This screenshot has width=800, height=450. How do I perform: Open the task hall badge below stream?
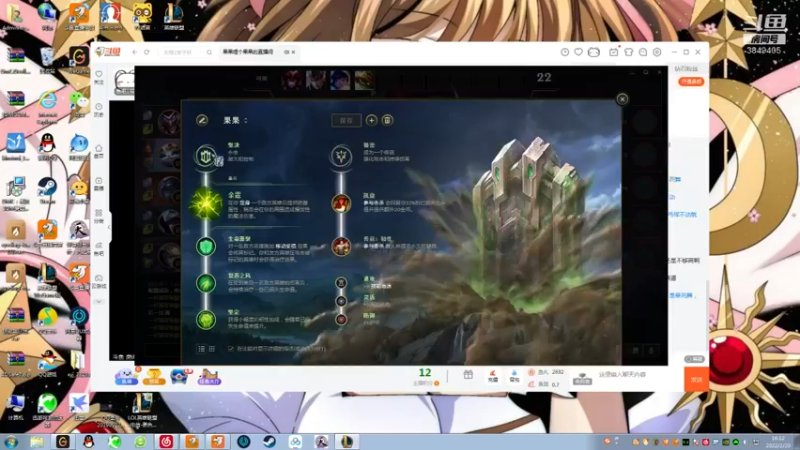pyautogui.click(x=209, y=377)
